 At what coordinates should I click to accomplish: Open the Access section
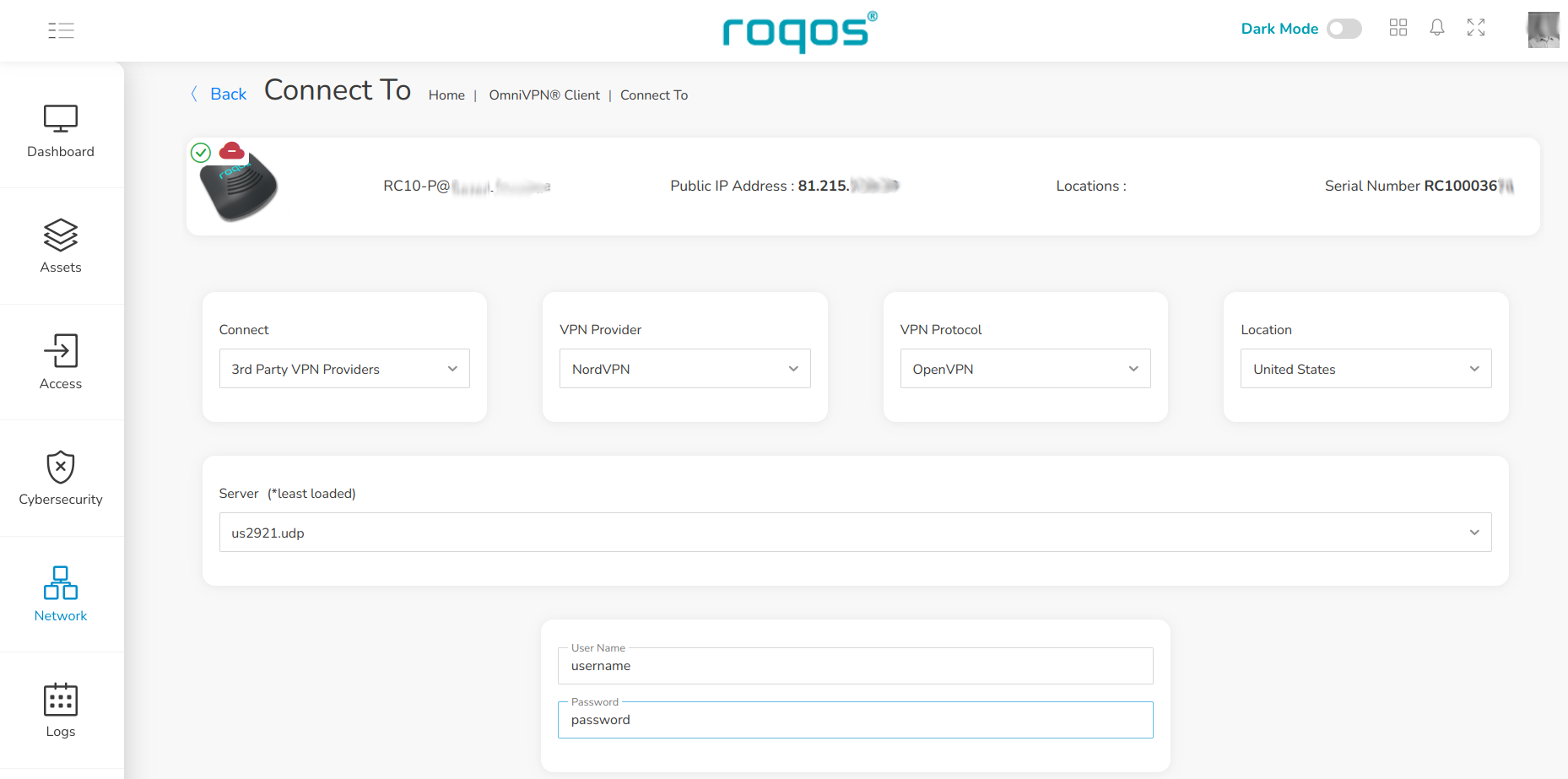61,362
